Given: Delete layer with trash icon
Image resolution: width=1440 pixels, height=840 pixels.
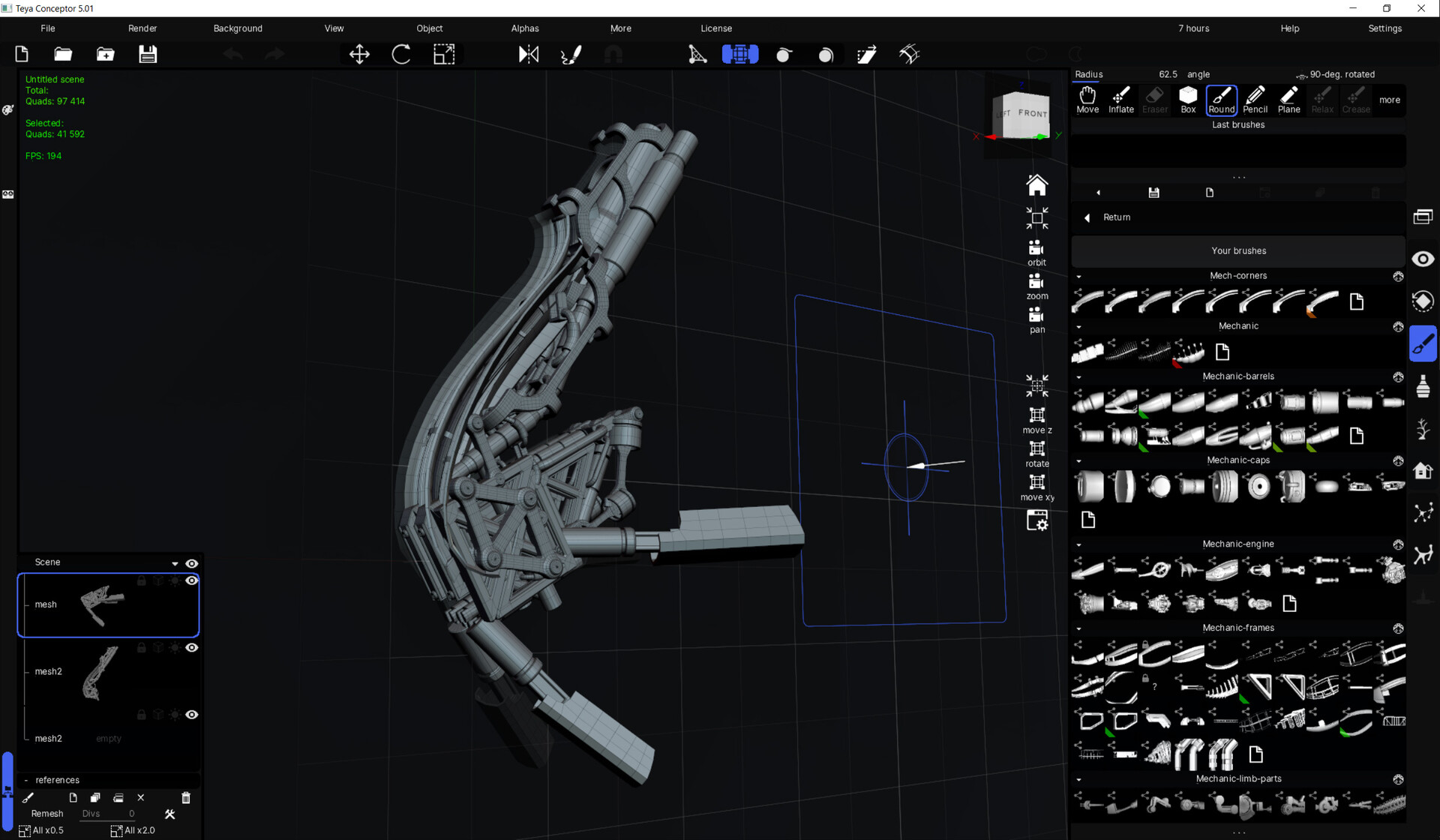Looking at the screenshot, I should (186, 798).
